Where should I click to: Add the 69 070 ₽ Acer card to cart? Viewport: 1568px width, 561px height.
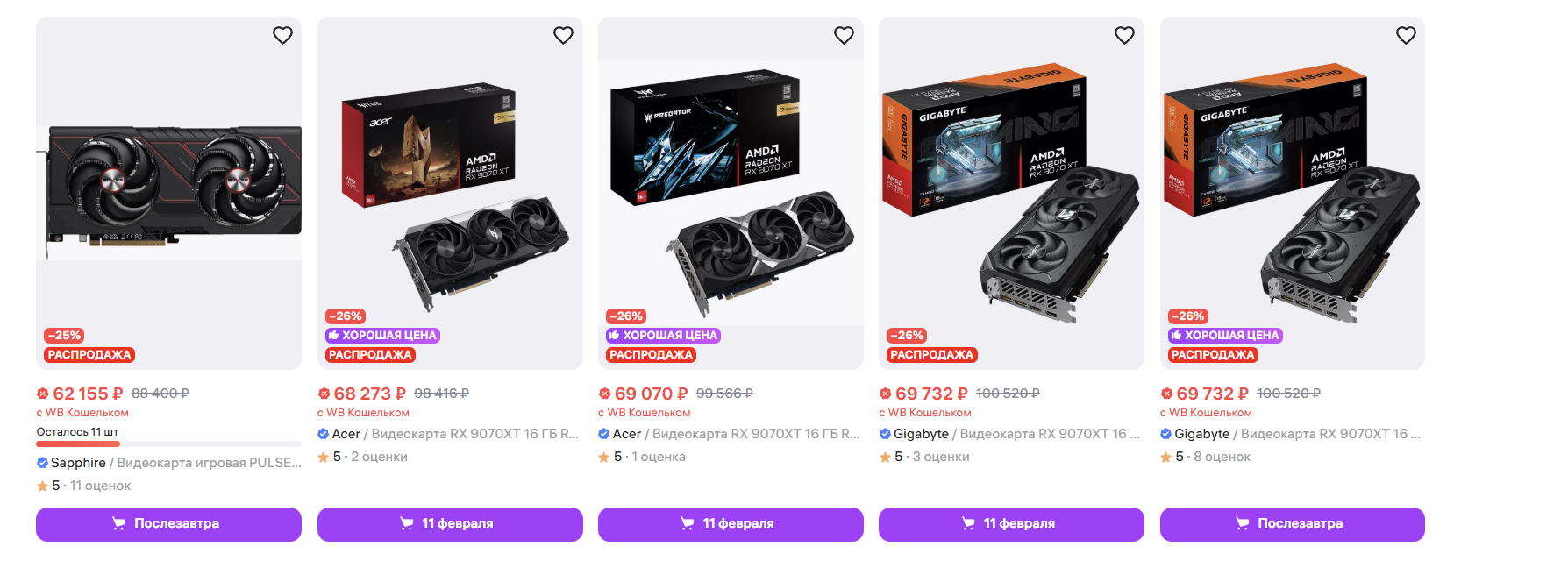[731, 523]
